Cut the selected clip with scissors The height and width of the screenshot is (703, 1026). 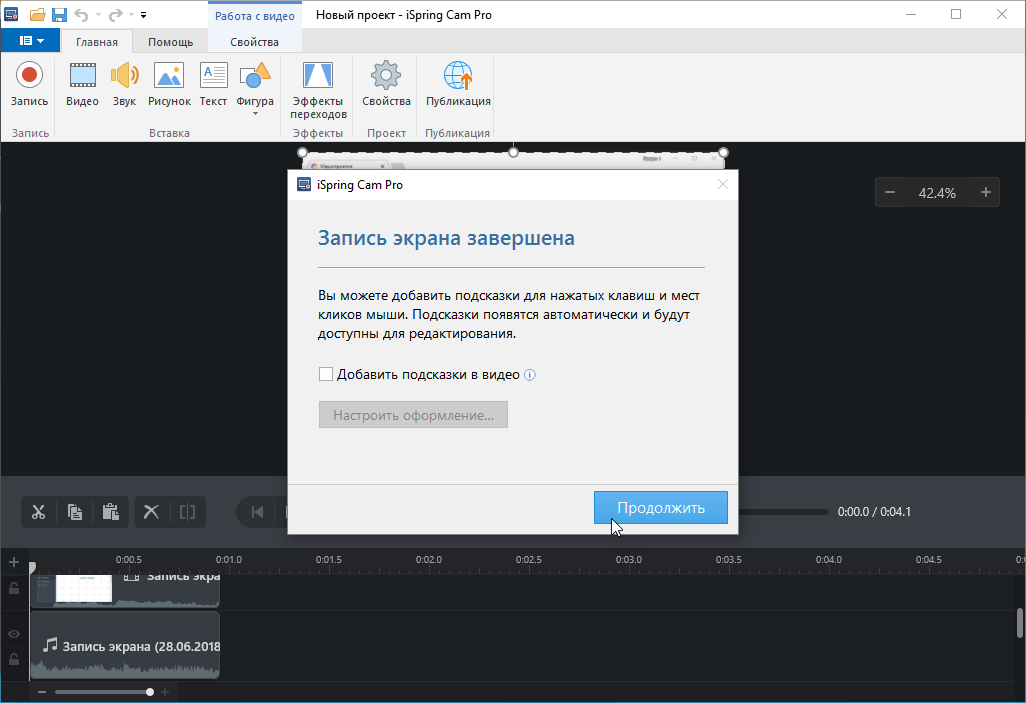(39, 512)
